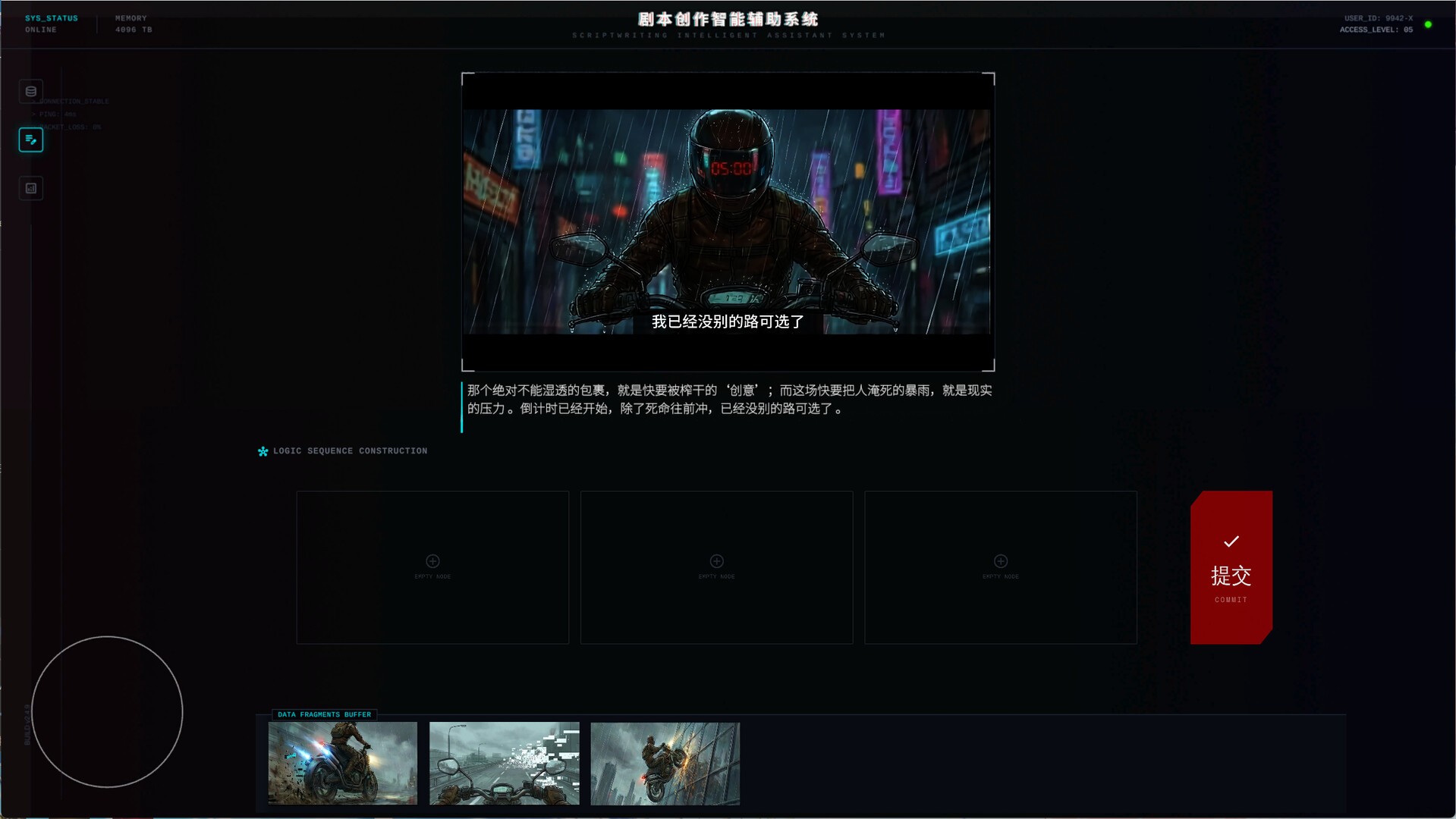
Task: Click the plus icon in the first EMPTY NODE
Action: point(432,561)
